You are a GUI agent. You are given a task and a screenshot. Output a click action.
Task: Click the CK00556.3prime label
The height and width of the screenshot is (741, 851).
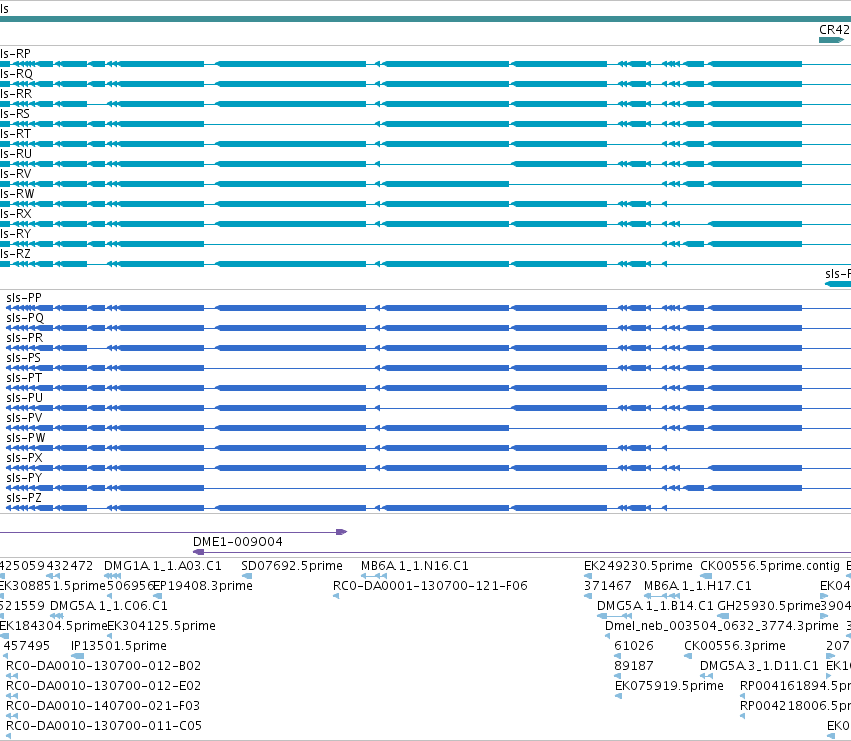pos(735,646)
